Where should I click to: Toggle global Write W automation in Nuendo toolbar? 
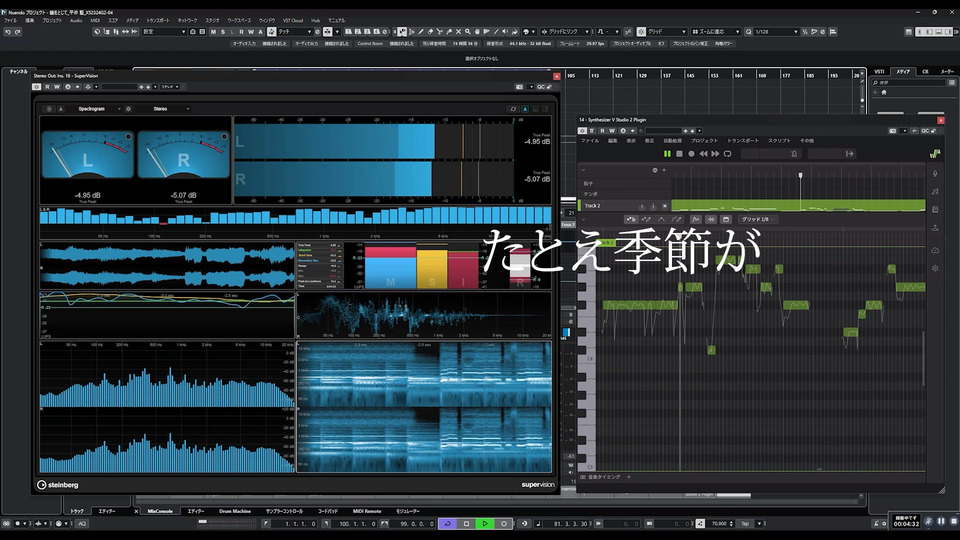pyautogui.click(x=251, y=32)
